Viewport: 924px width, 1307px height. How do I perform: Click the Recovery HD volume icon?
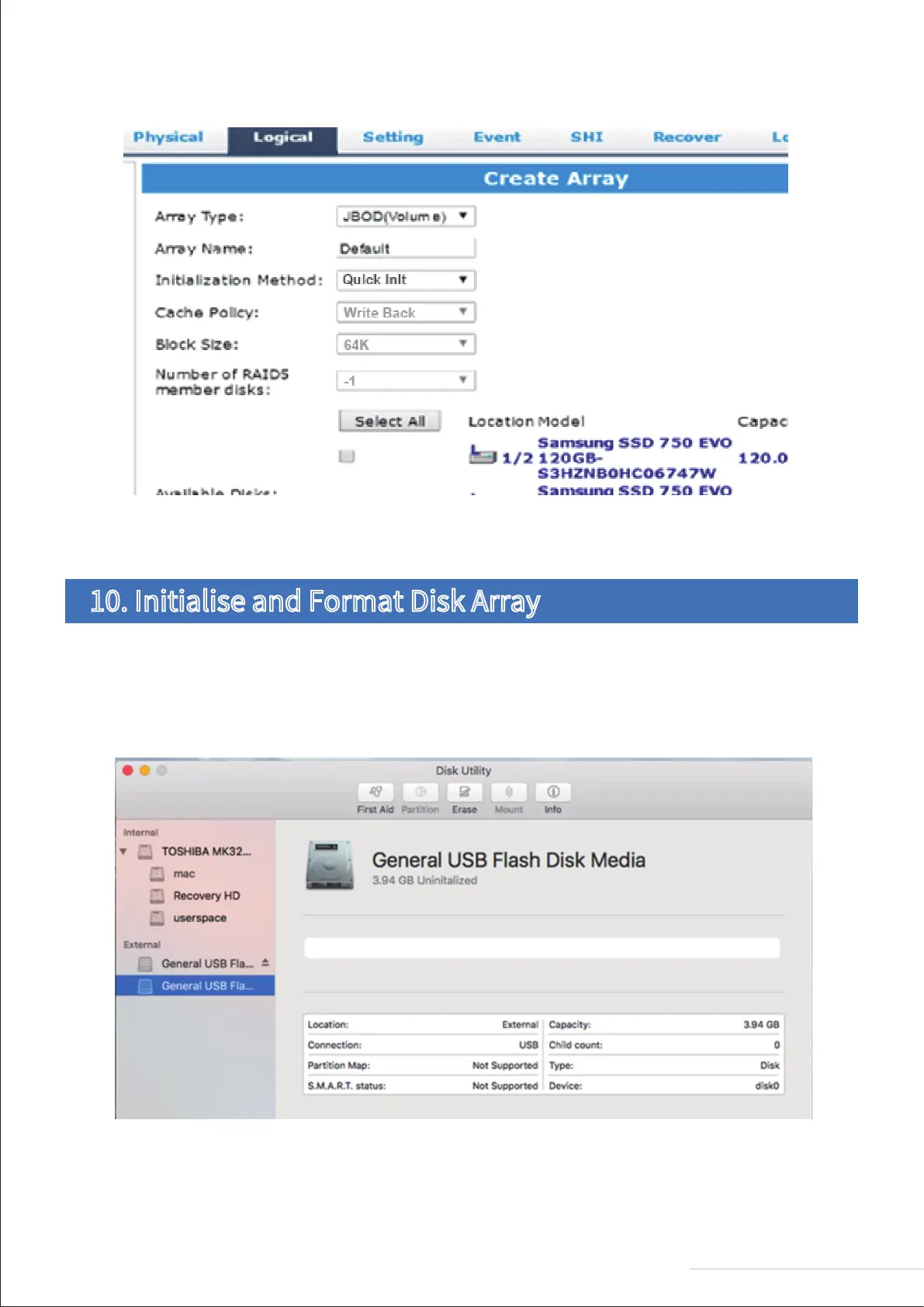[x=157, y=896]
